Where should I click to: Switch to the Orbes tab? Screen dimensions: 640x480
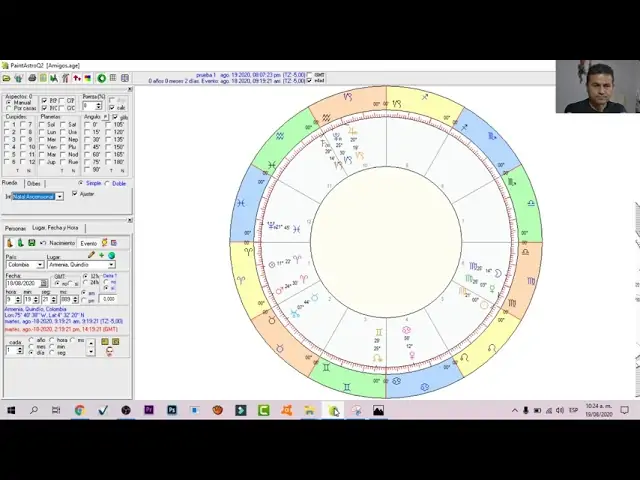pos(33,184)
